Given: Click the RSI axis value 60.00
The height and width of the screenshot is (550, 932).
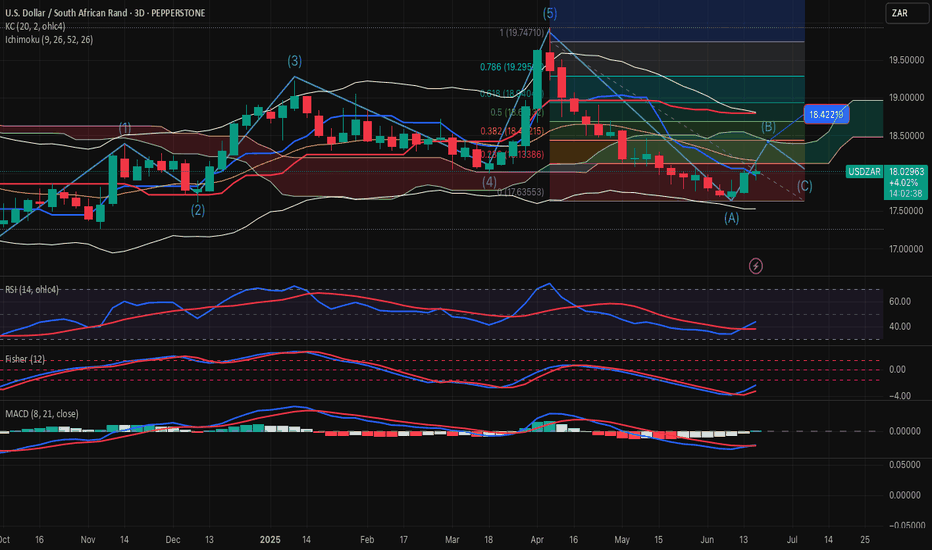Looking at the screenshot, I should tap(900, 301).
